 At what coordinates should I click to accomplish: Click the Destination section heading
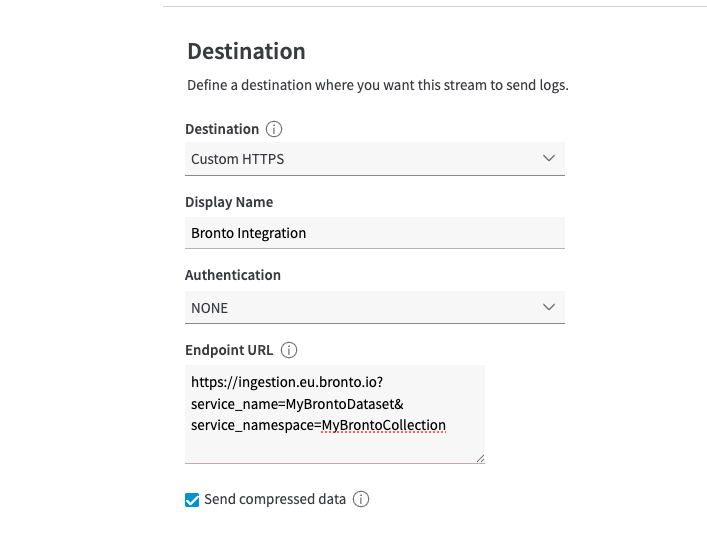pyautogui.click(x=246, y=51)
